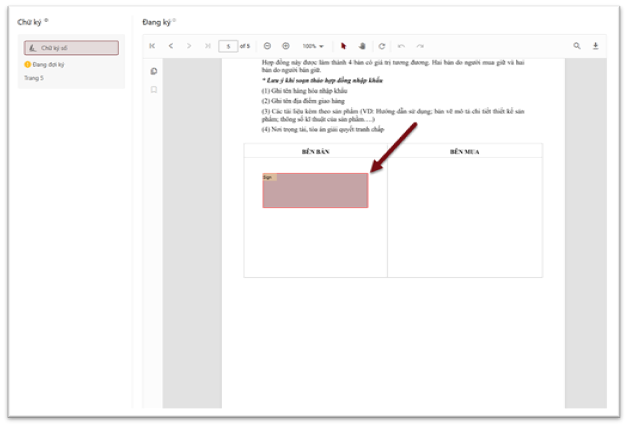Activate the hand pan tool
The width and height of the screenshot is (628, 427).
coord(362,46)
